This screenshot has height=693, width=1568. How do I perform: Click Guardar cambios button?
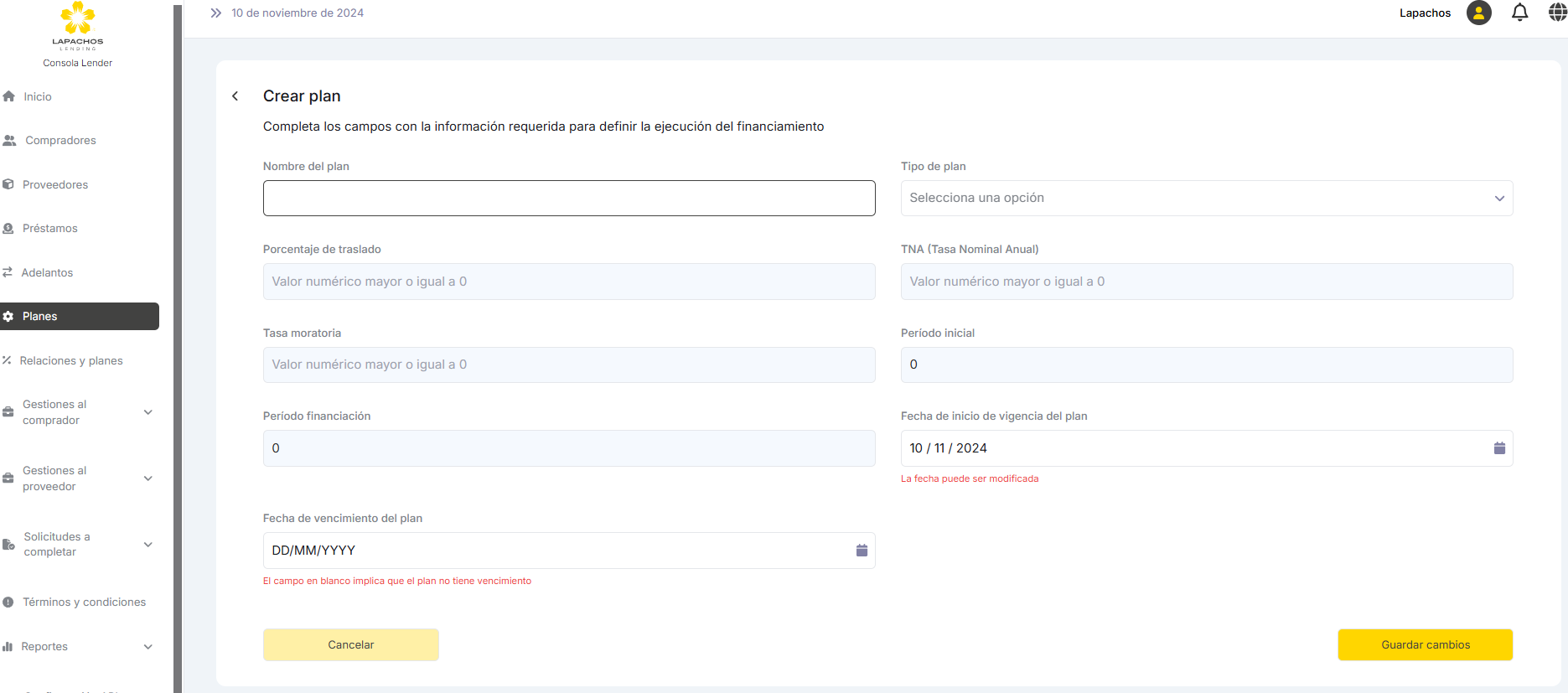[x=1425, y=644]
